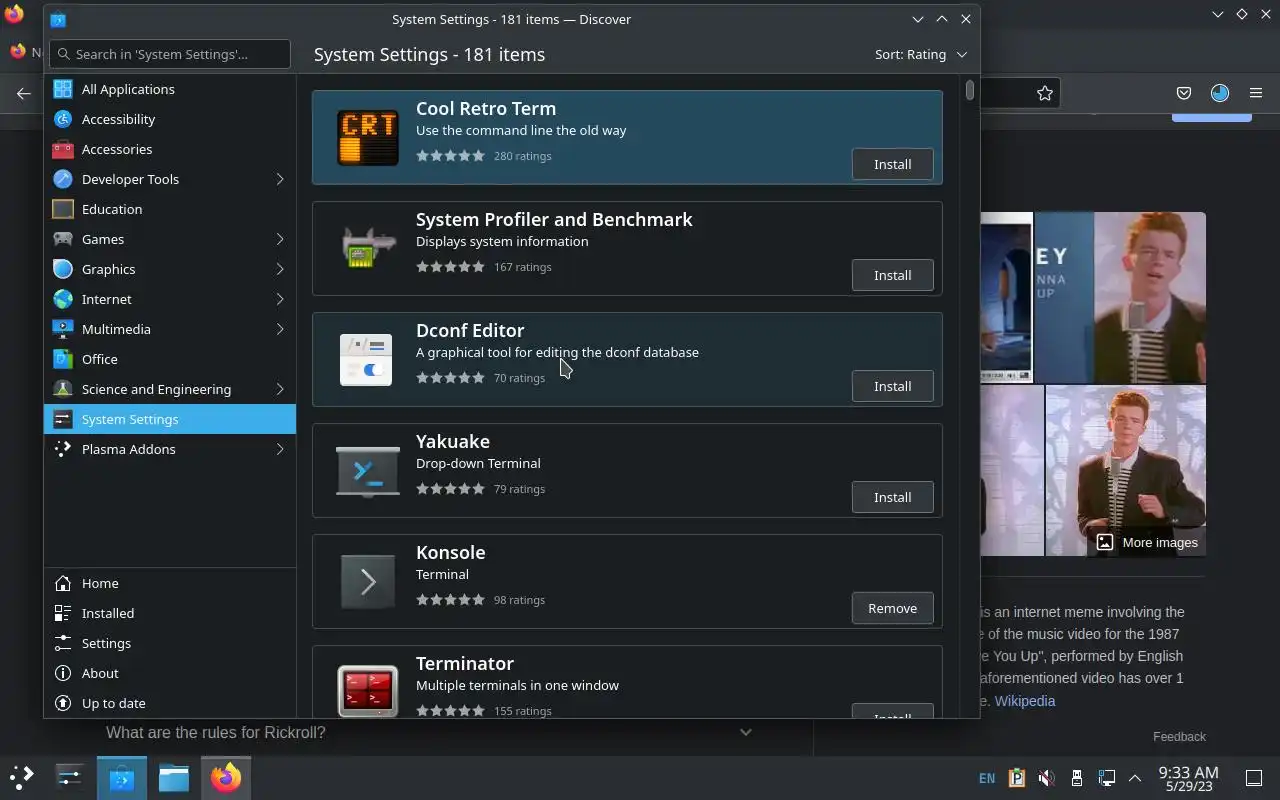Viewport: 1280px width, 800px height.
Task: Show hidden system tray icons
Action: (x=1135, y=778)
